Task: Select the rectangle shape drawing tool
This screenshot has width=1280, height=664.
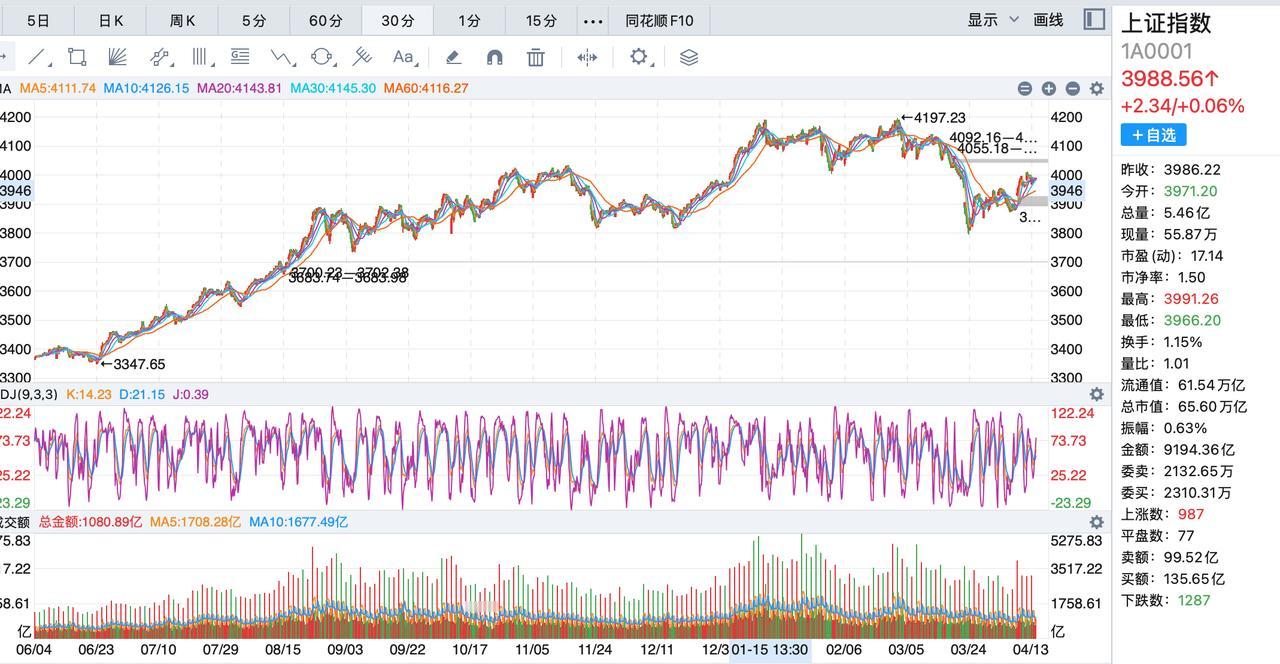Action: click(77, 57)
